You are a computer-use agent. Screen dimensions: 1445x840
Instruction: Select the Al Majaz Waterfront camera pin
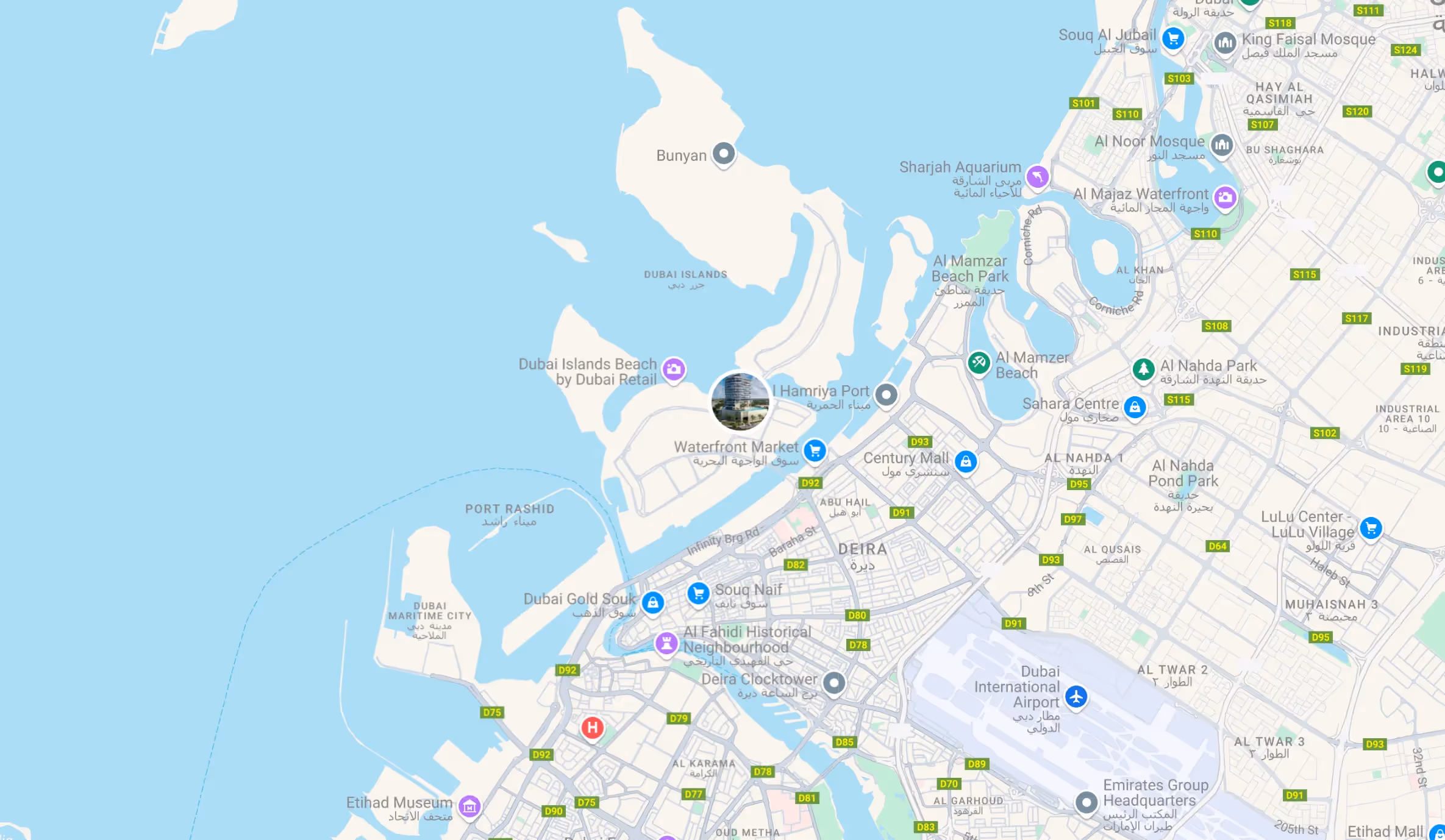click(x=1225, y=197)
